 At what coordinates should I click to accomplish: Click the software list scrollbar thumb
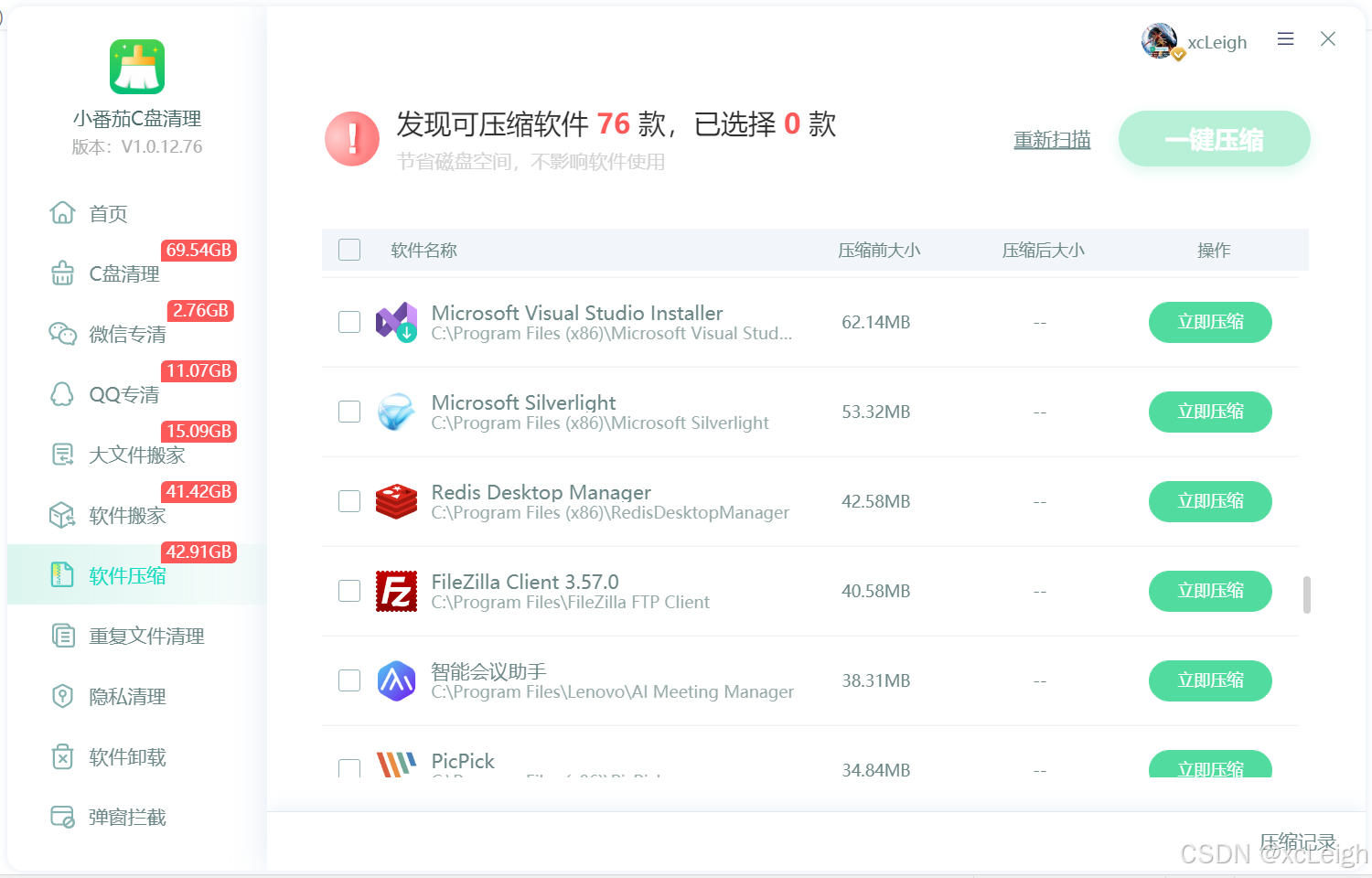[1306, 594]
